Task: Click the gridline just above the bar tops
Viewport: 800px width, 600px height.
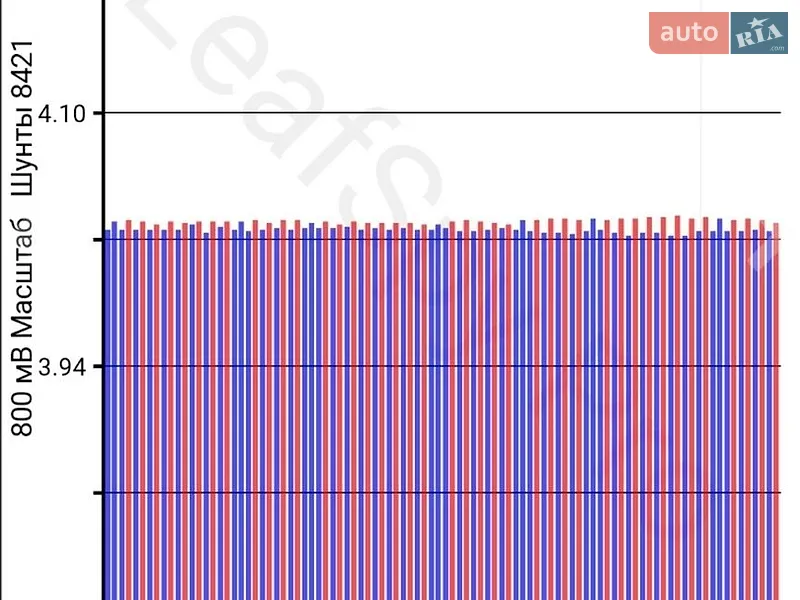Action: [x=442, y=239]
